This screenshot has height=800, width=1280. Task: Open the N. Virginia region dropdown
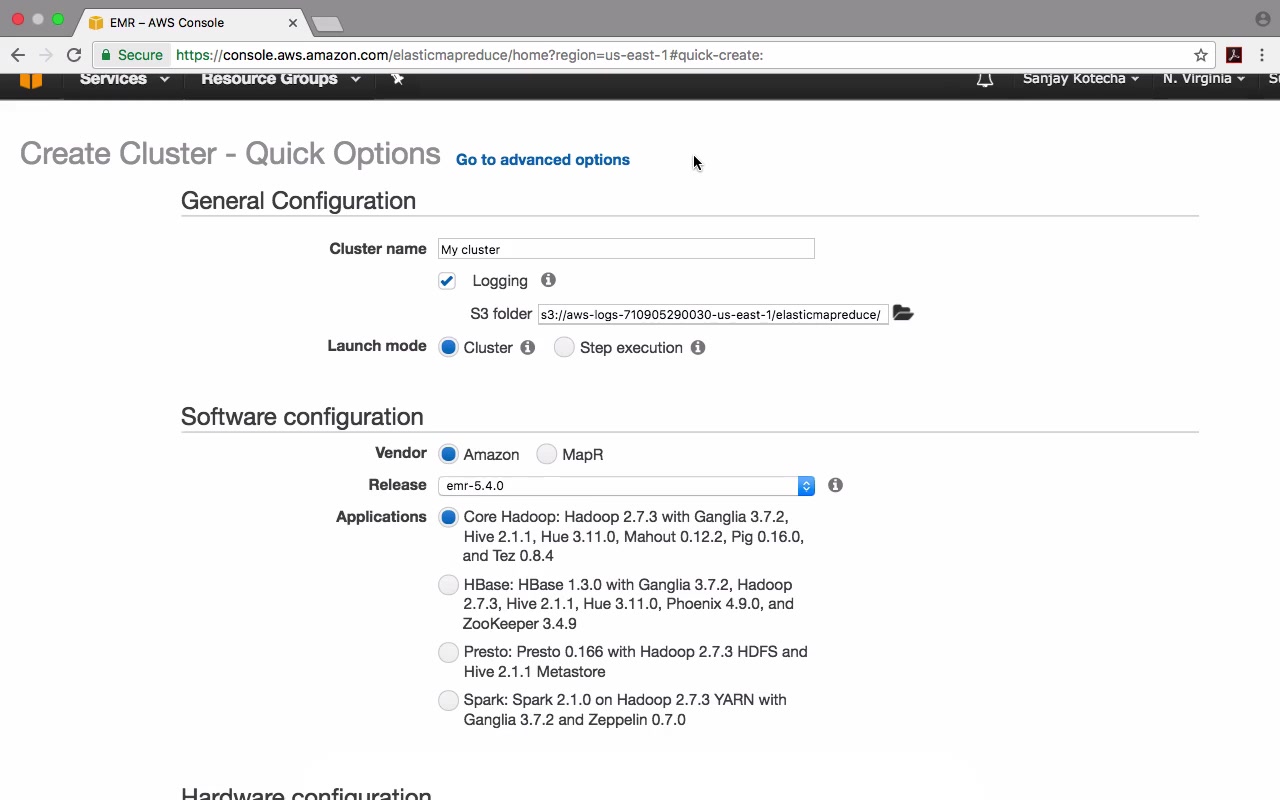point(1203,79)
